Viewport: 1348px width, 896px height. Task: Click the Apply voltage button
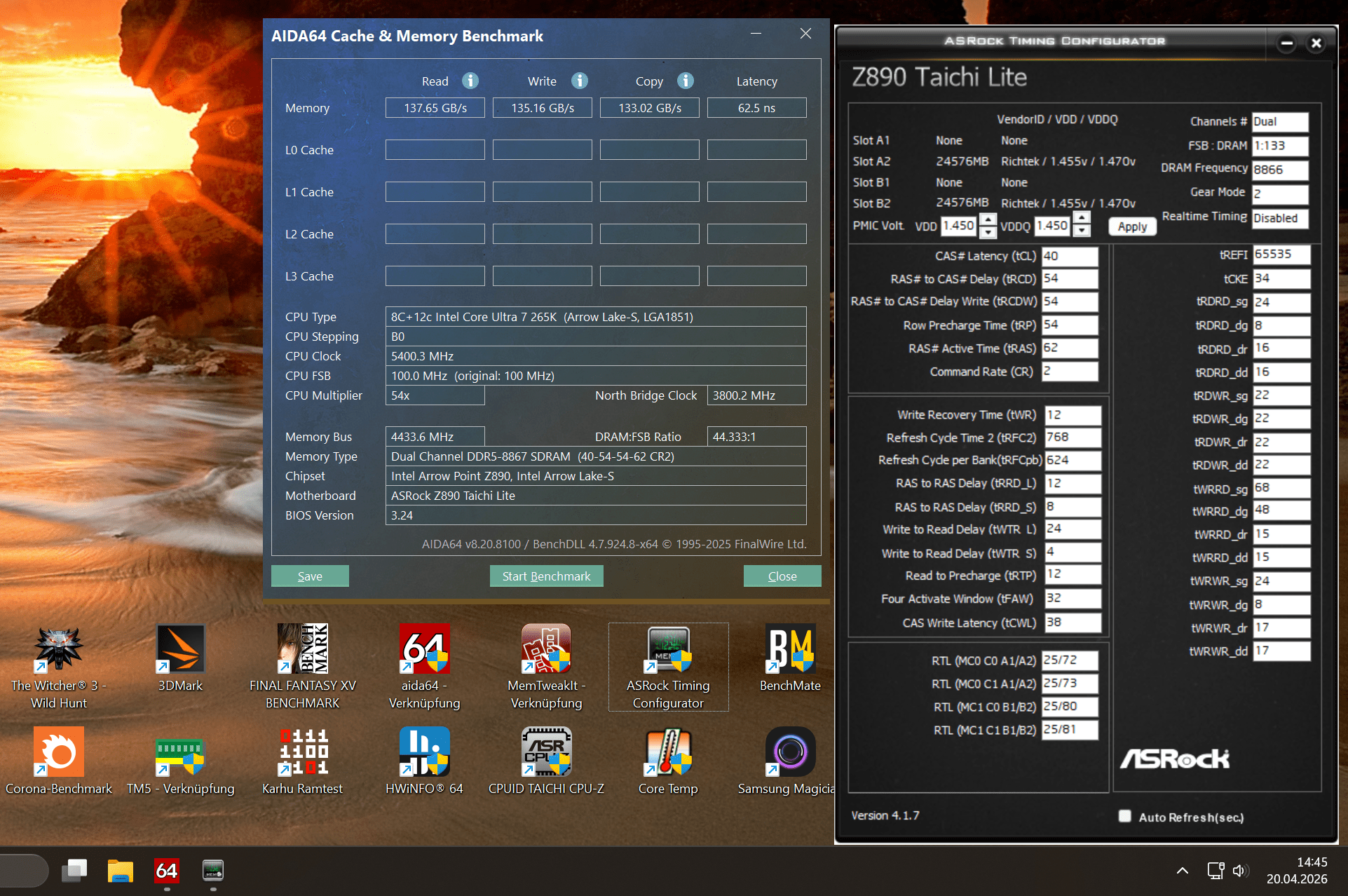click(1131, 226)
